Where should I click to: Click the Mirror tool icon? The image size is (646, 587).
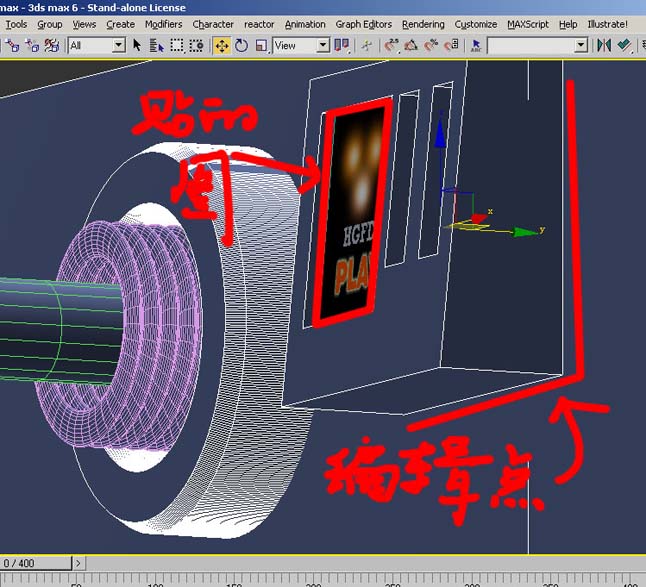[x=604, y=45]
